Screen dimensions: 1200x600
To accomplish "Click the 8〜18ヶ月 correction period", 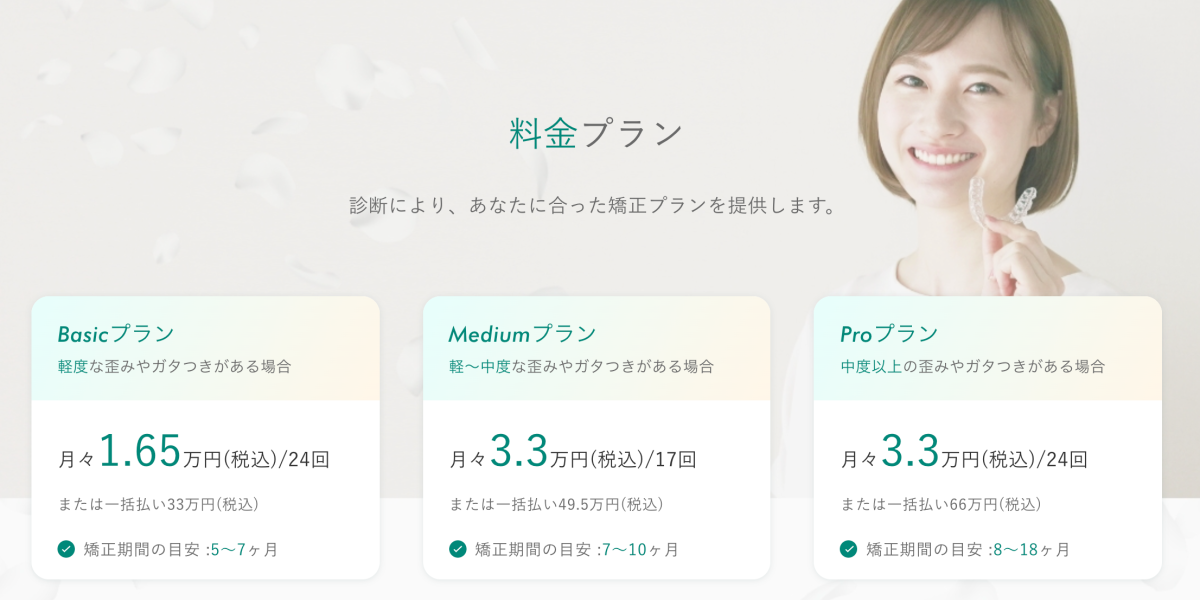I will 1031,550.
